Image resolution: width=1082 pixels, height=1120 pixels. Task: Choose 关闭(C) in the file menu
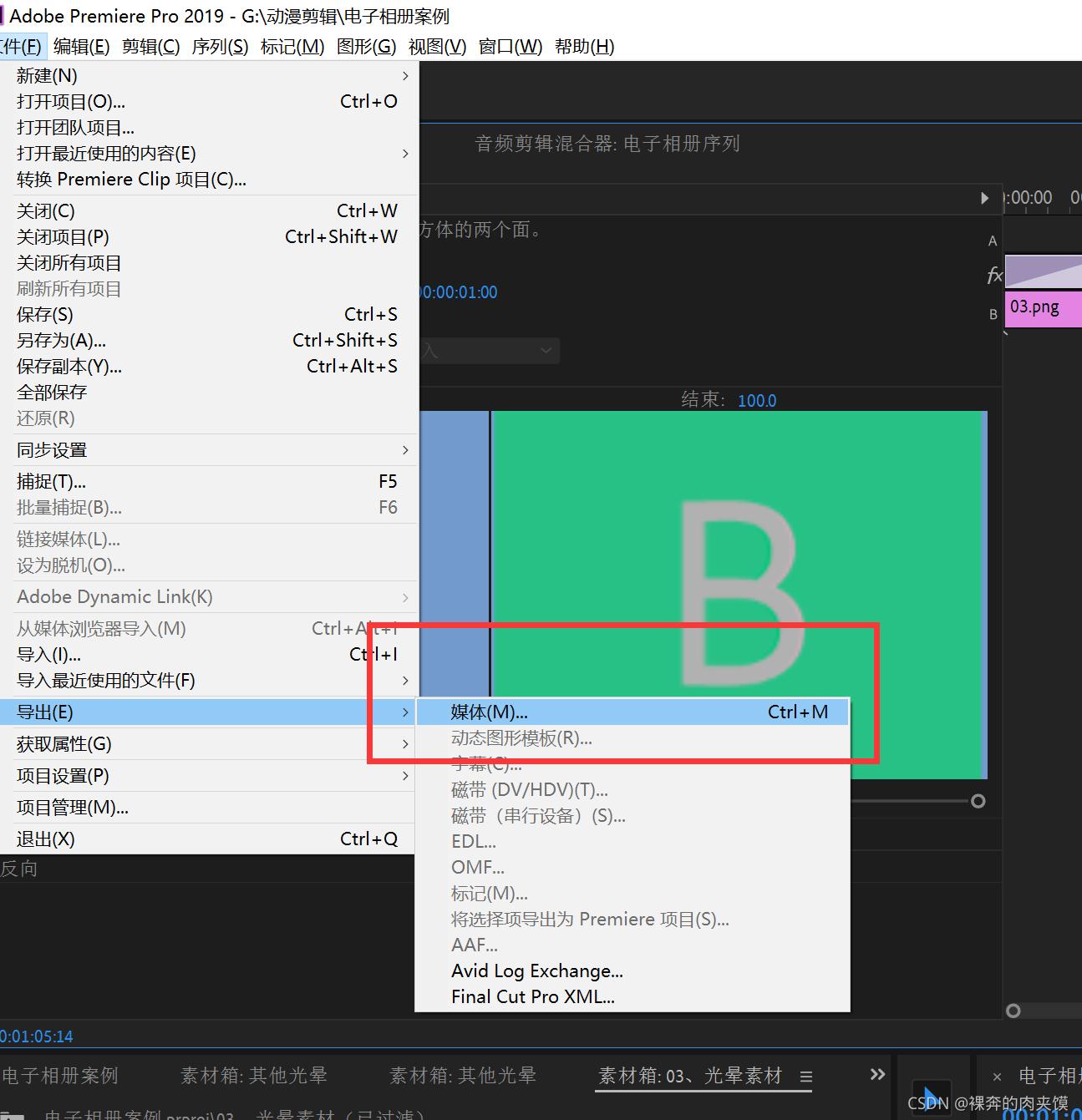pos(208,211)
